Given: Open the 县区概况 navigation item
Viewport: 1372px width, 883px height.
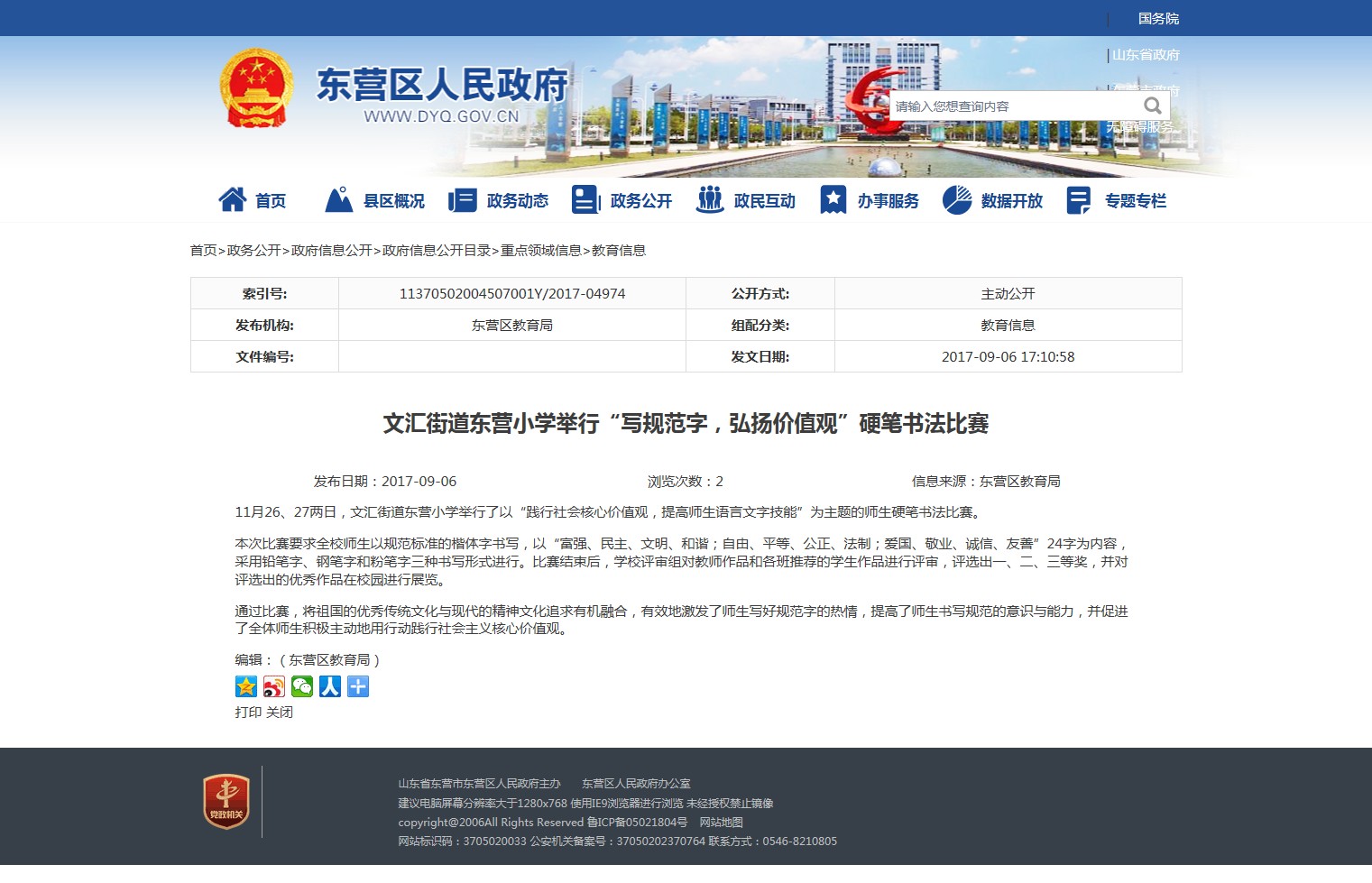Looking at the screenshot, I should pyautogui.click(x=375, y=200).
